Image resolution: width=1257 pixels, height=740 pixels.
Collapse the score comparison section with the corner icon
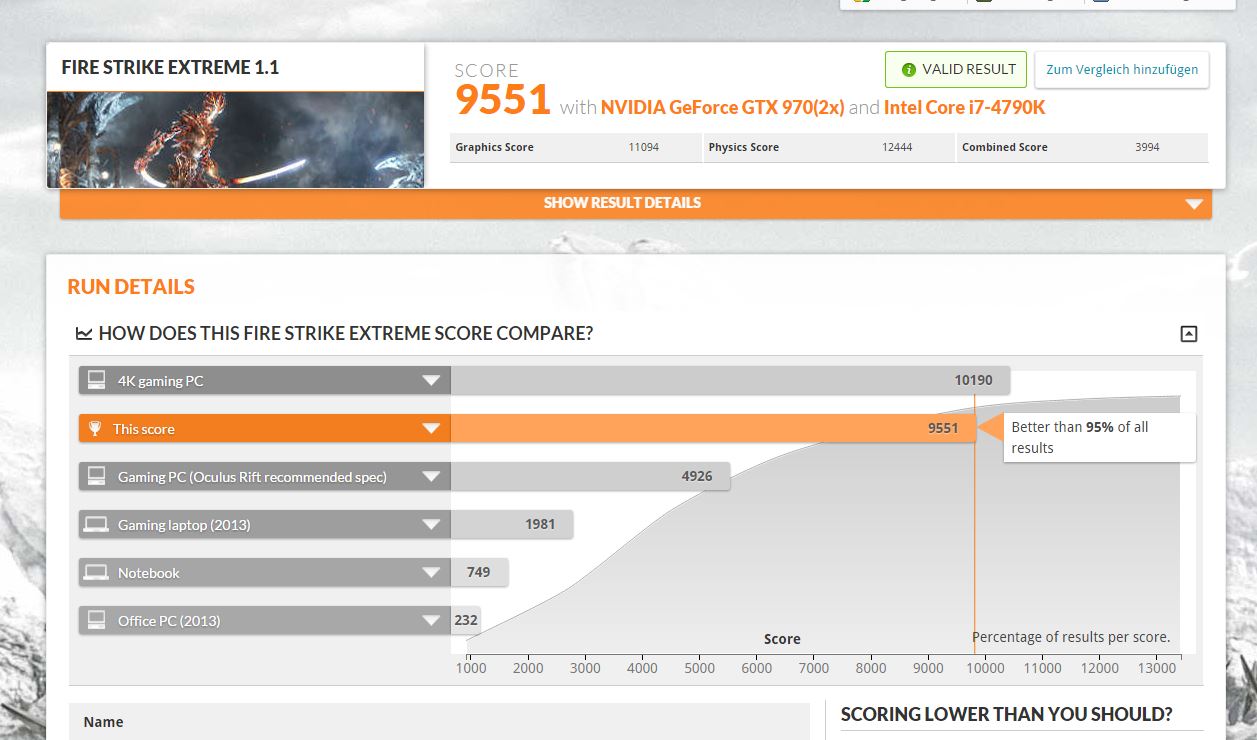point(1188,334)
